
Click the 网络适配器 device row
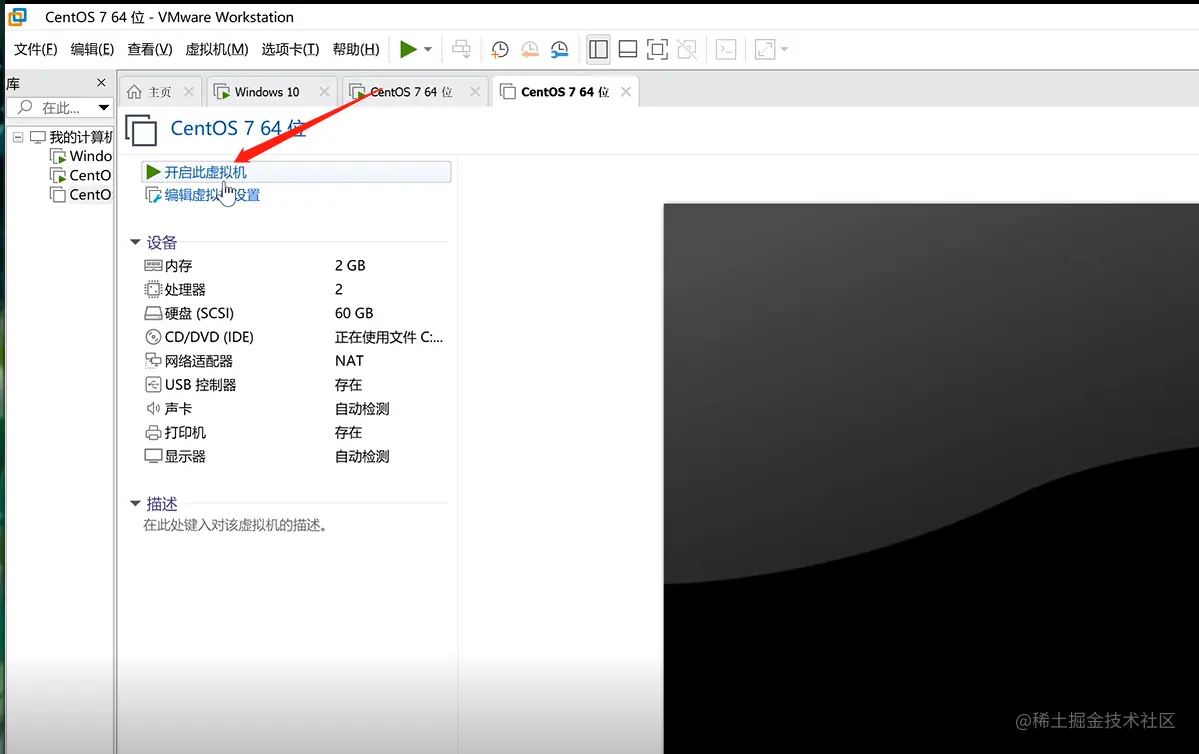click(294, 360)
